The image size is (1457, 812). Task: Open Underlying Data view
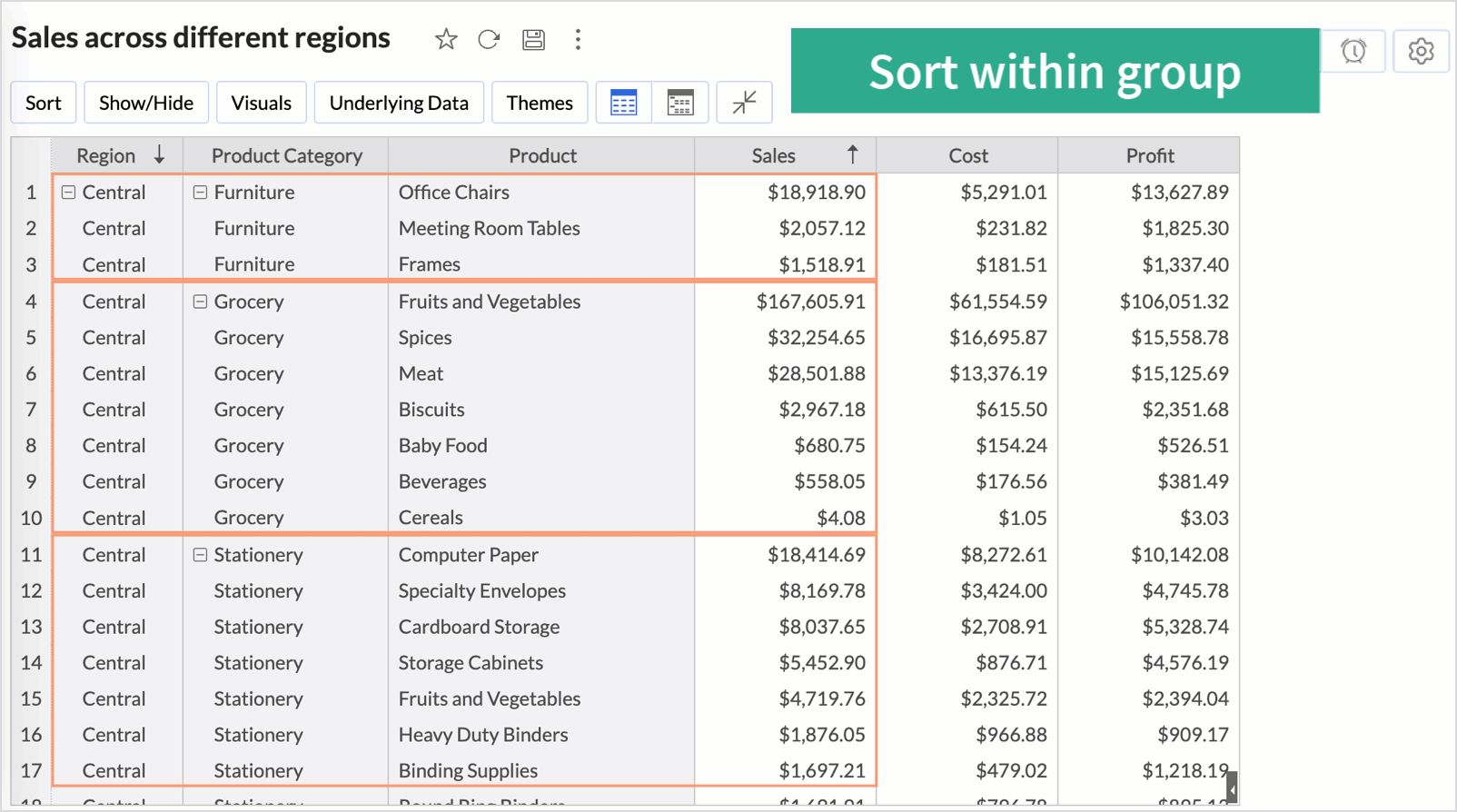(x=399, y=103)
